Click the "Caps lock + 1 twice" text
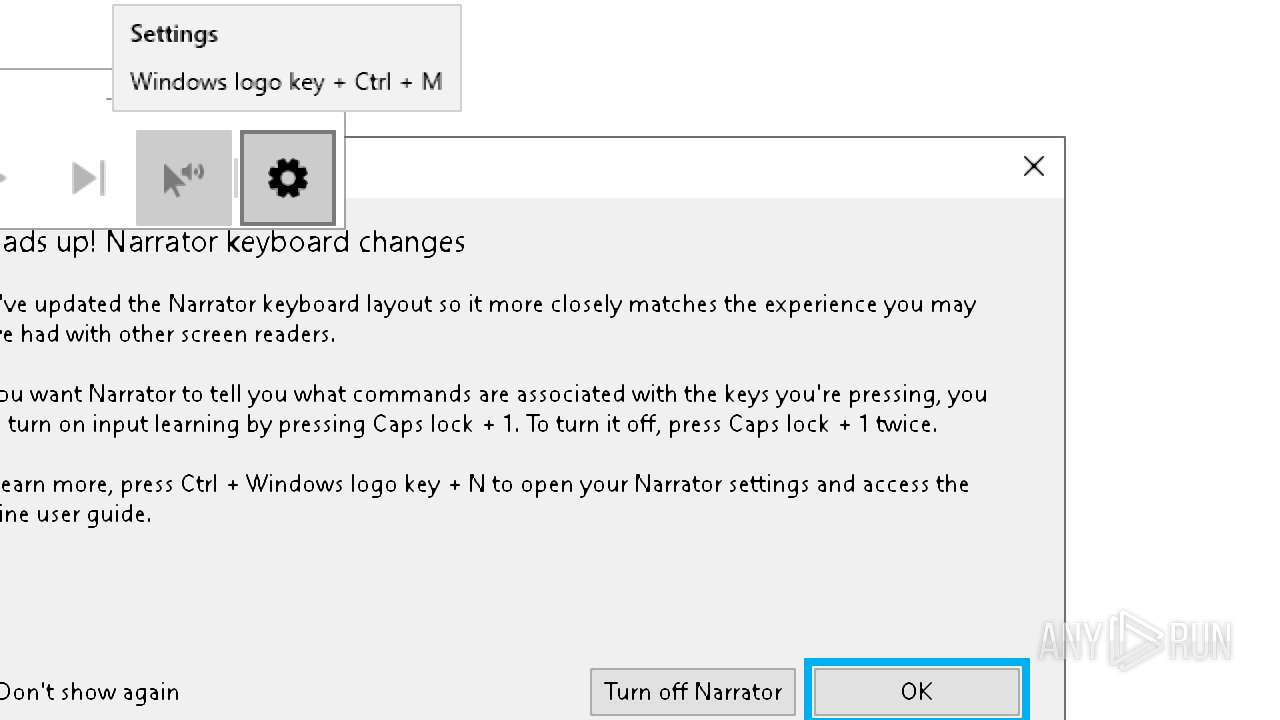 click(832, 424)
